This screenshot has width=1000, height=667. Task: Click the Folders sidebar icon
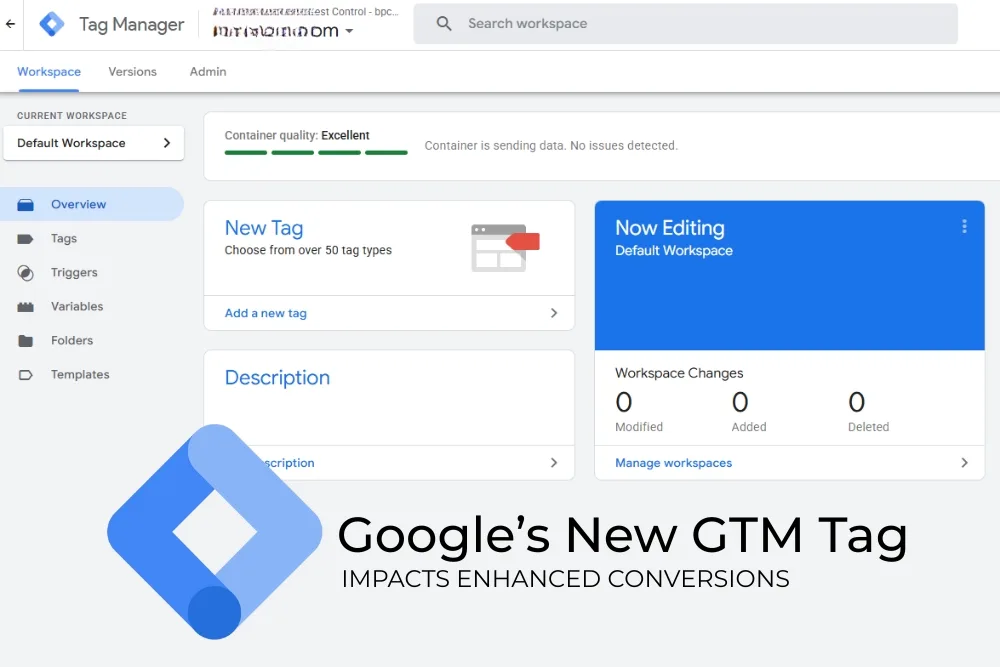coord(26,341)
